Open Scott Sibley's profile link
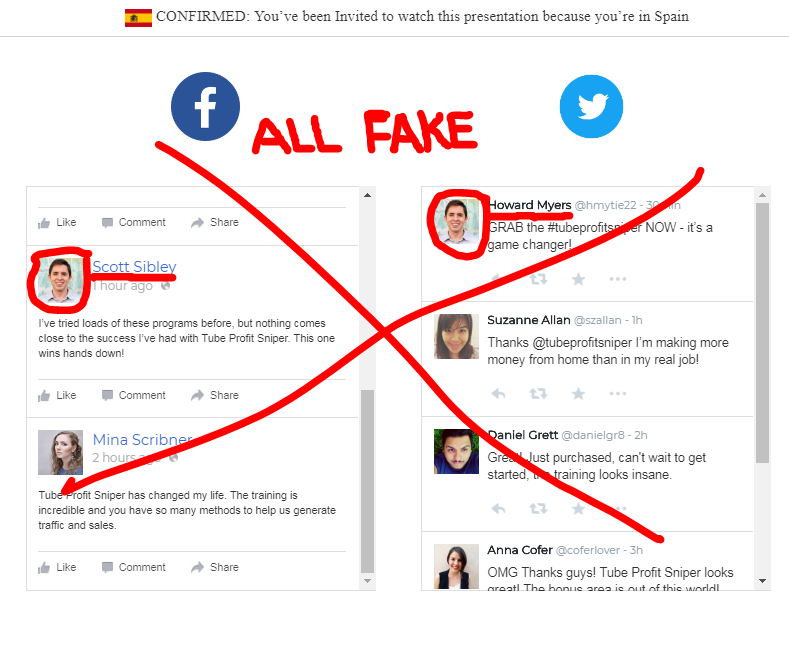 coord(134,267)
